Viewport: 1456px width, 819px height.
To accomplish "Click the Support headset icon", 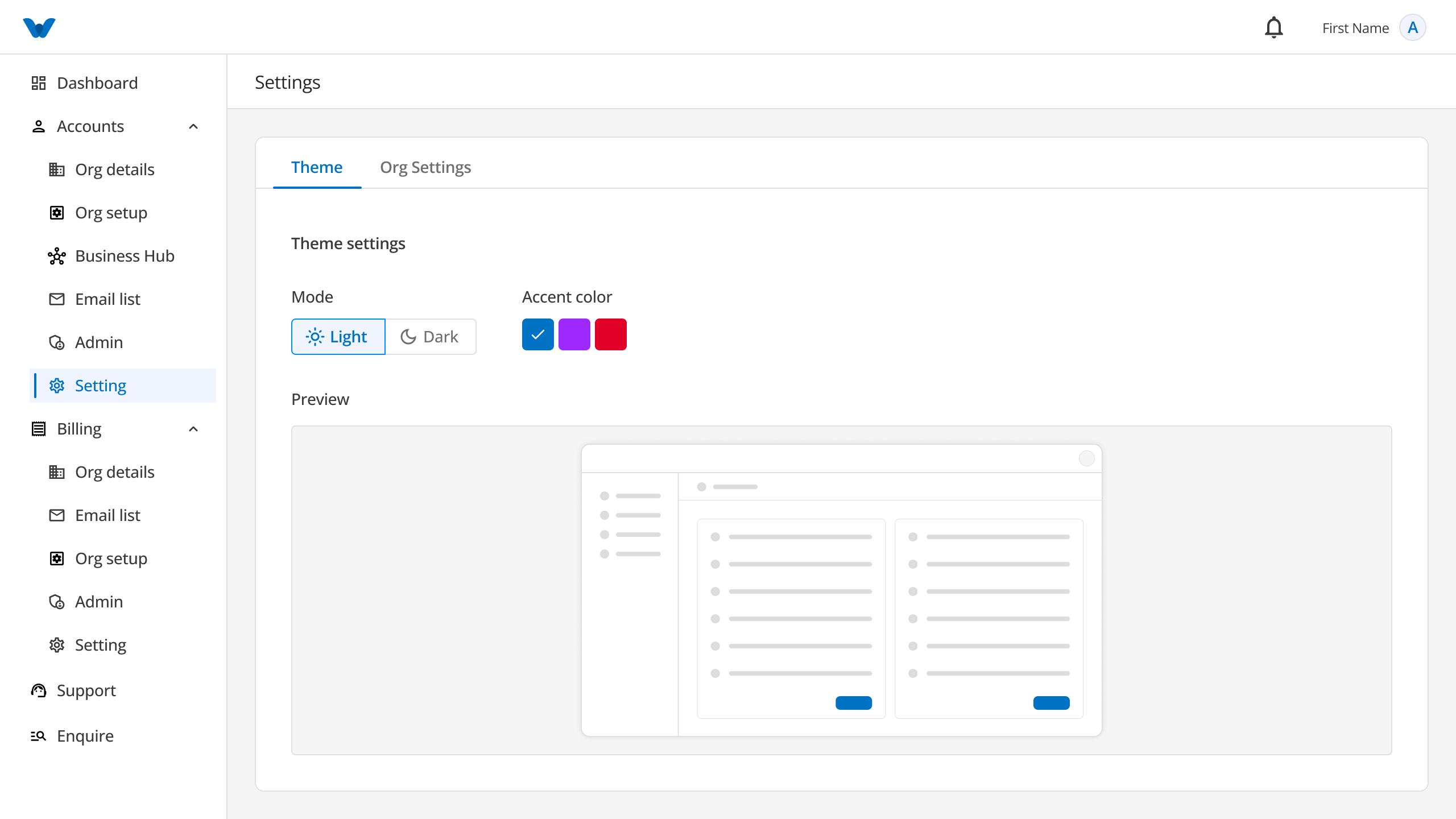I will point(39,690).
